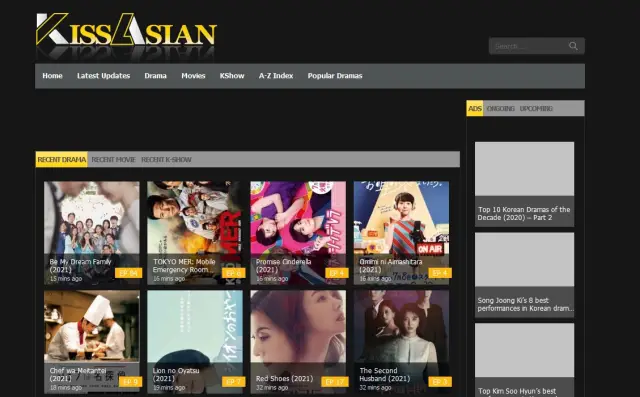The image size is (640, 397).
Task: Switch to the Recent Movie tab
Action: pyautogui.click(x=113, y=160)
